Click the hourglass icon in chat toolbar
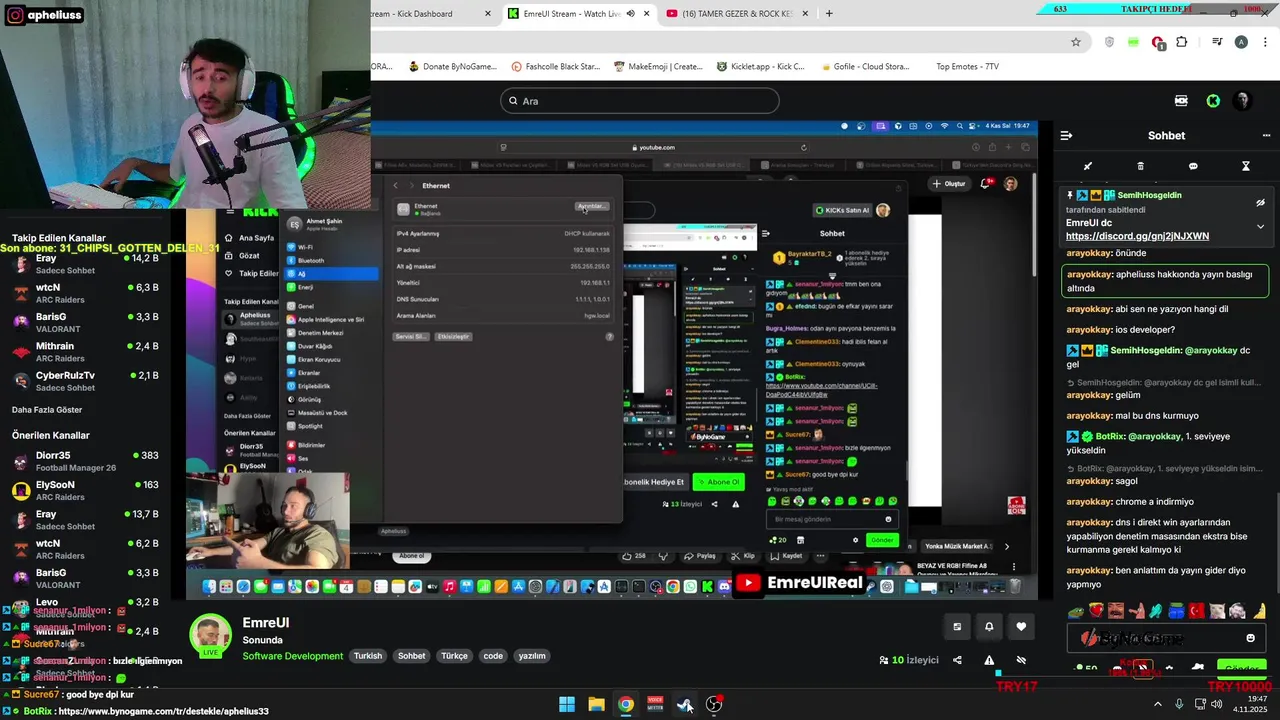Image resolution: width=1280 pixels, height=720 pixels. tap(1246, 166)
